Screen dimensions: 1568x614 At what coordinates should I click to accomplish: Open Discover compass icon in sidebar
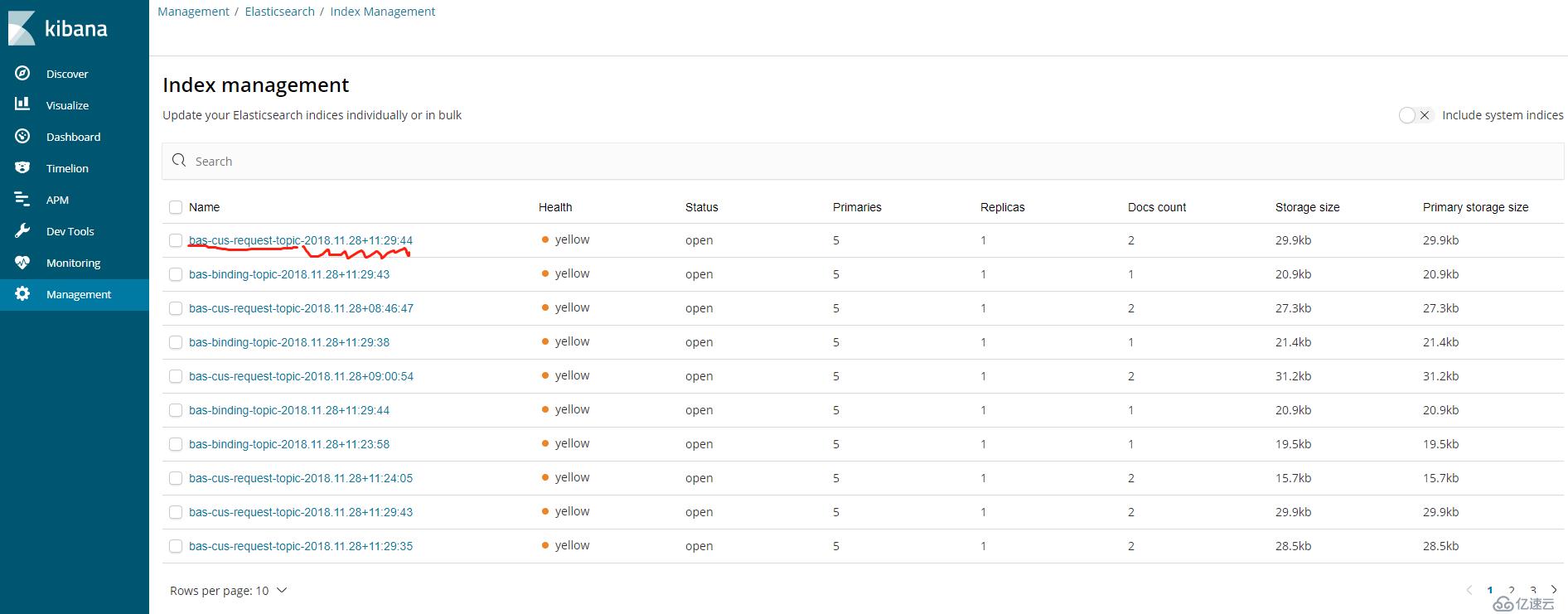22,73
